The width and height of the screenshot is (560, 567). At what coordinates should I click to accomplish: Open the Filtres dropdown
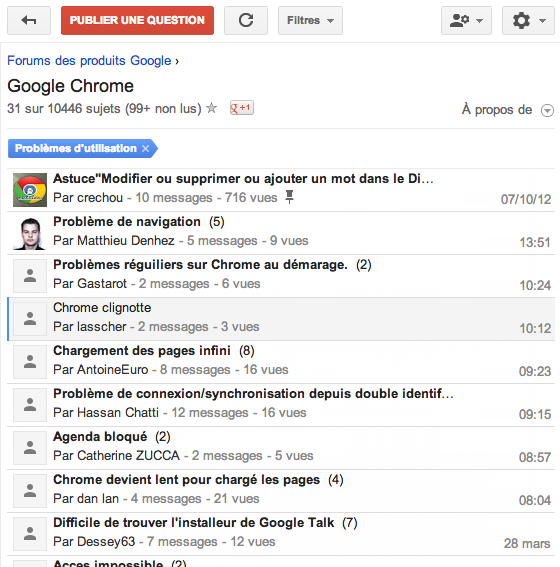pos(310,20)
